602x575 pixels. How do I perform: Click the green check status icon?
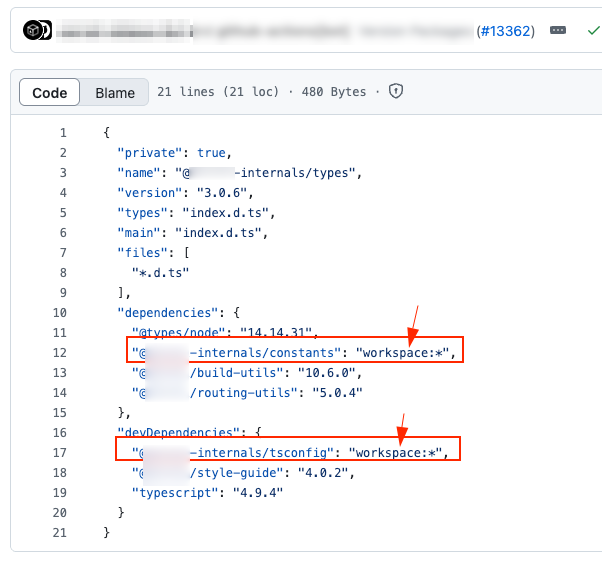coord(593,31)
